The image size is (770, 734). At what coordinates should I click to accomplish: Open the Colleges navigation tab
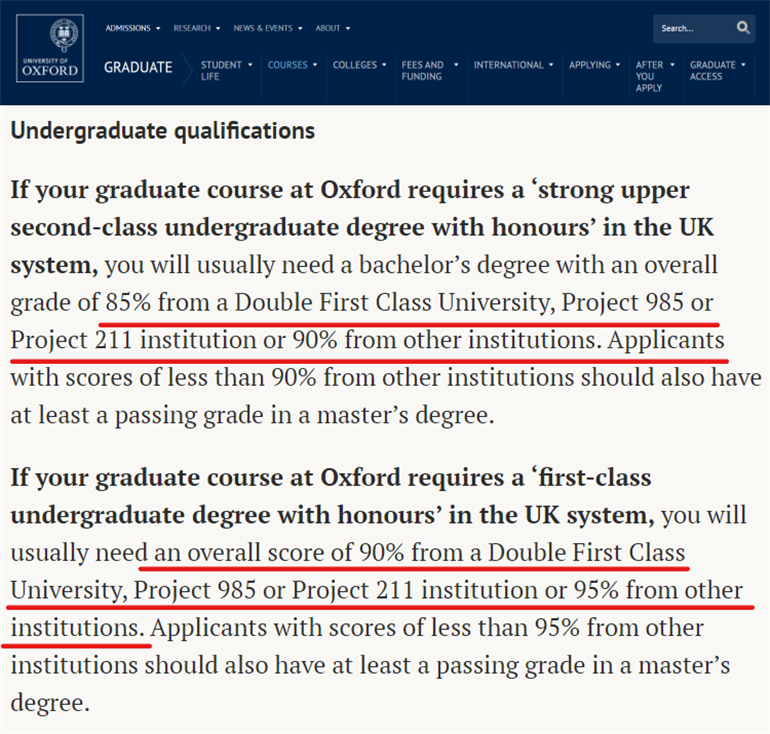pyautogui.click(x=354, y=65)
